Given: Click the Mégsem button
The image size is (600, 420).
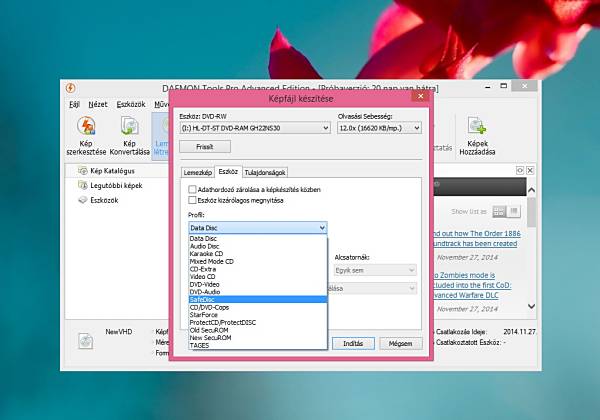Looking at the screenshot, I should pyautogui.click(x=401, y=343).
